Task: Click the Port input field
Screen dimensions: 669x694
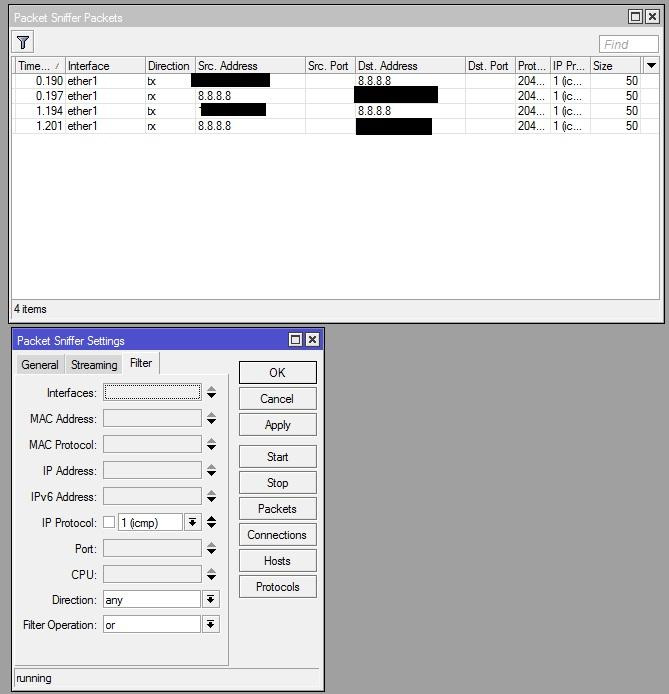Action: click(152, 548)
